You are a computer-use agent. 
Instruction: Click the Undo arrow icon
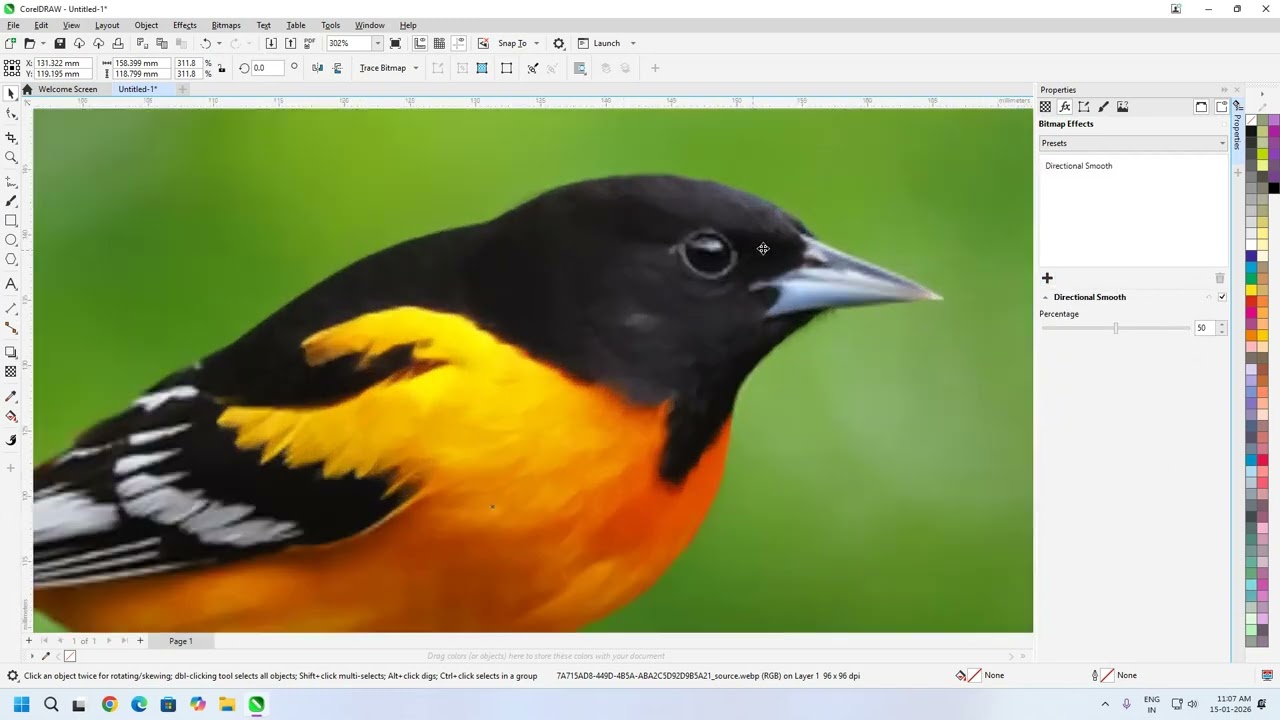pyautogui.click(x=206, y=43)
